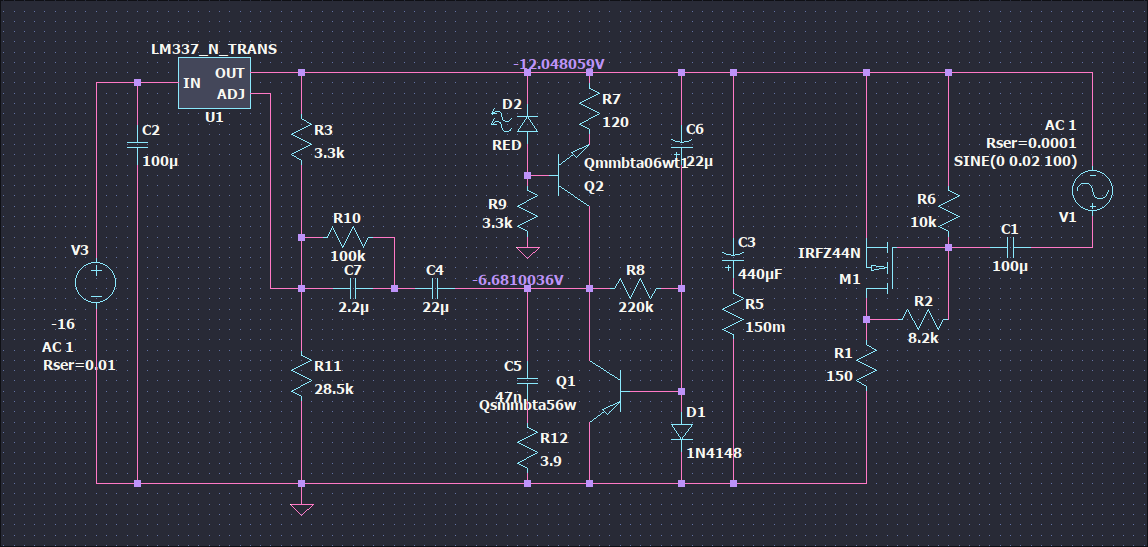Viewport: 1148px width, 547px height.
Task: Select the IRFZ44N MOSFET M1 symbol
Action: (881, 268)
